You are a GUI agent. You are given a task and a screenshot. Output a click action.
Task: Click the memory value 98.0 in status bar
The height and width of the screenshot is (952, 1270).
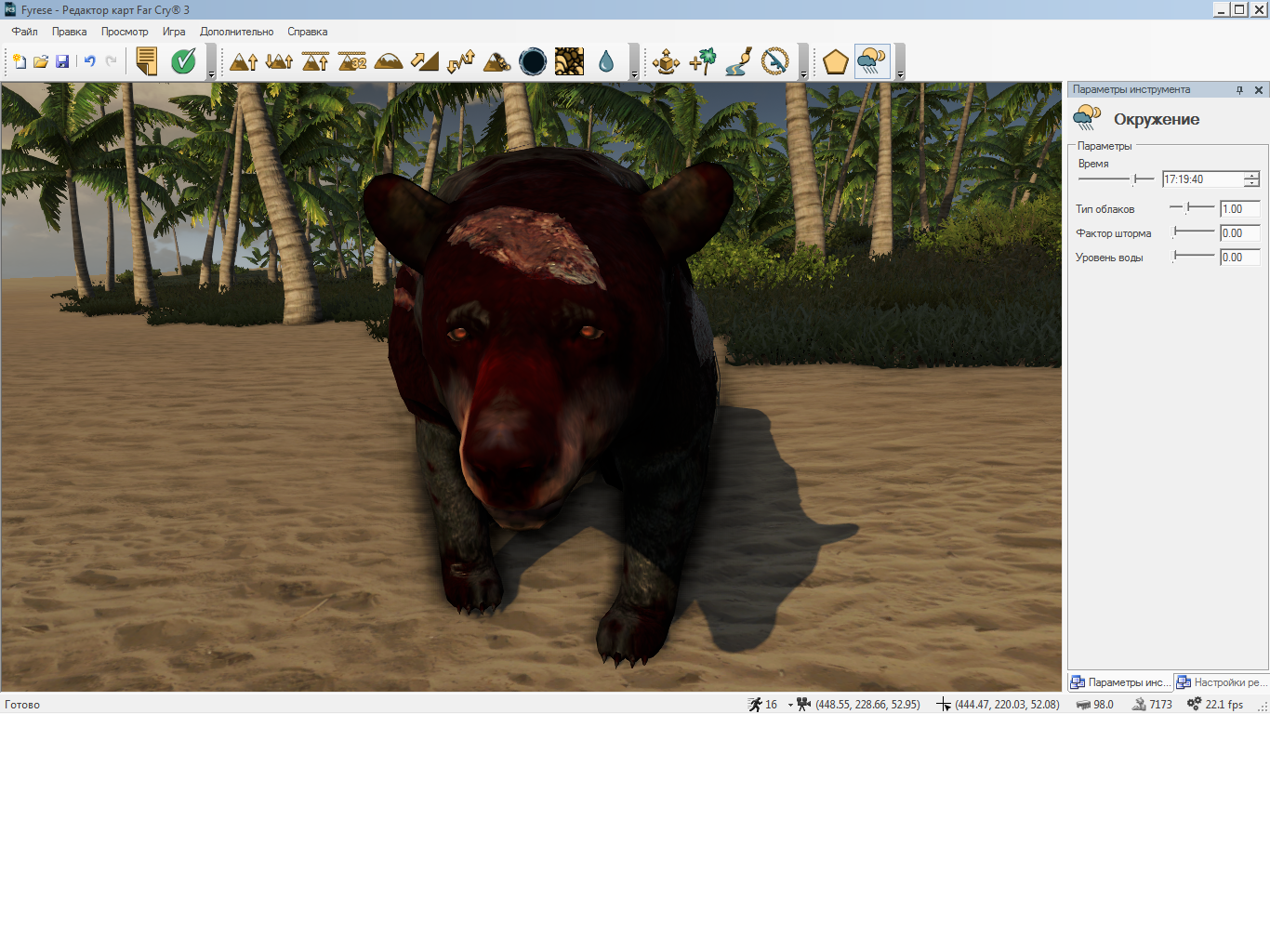pyautogui.click(x=1104, y=705)
